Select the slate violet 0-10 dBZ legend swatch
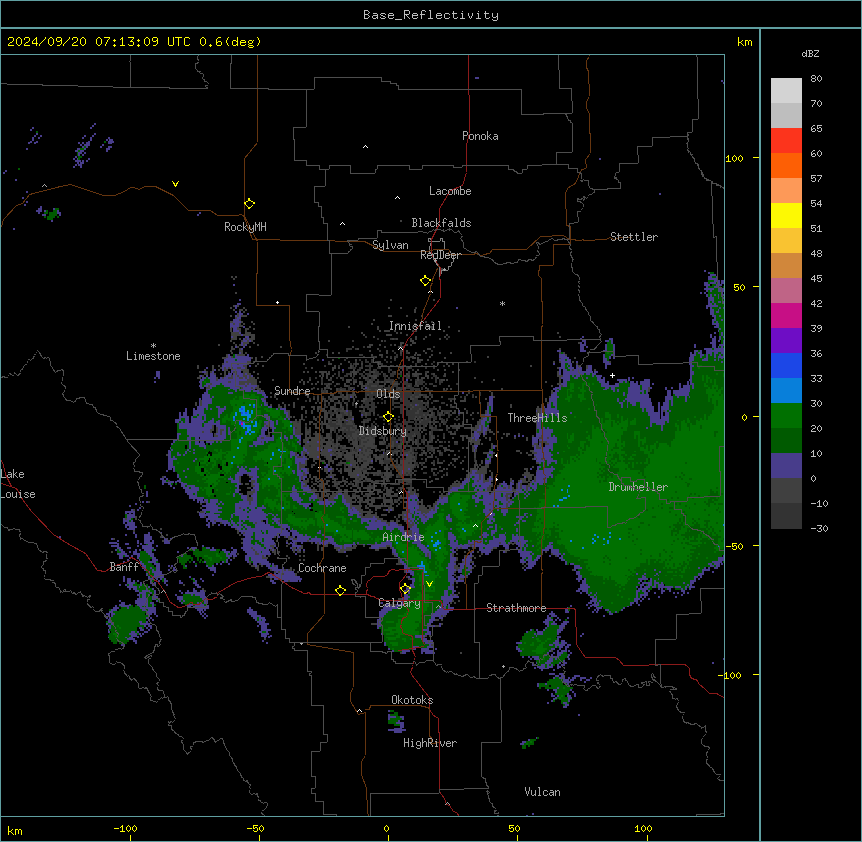 pyautogui.click(x=786, y=466)
